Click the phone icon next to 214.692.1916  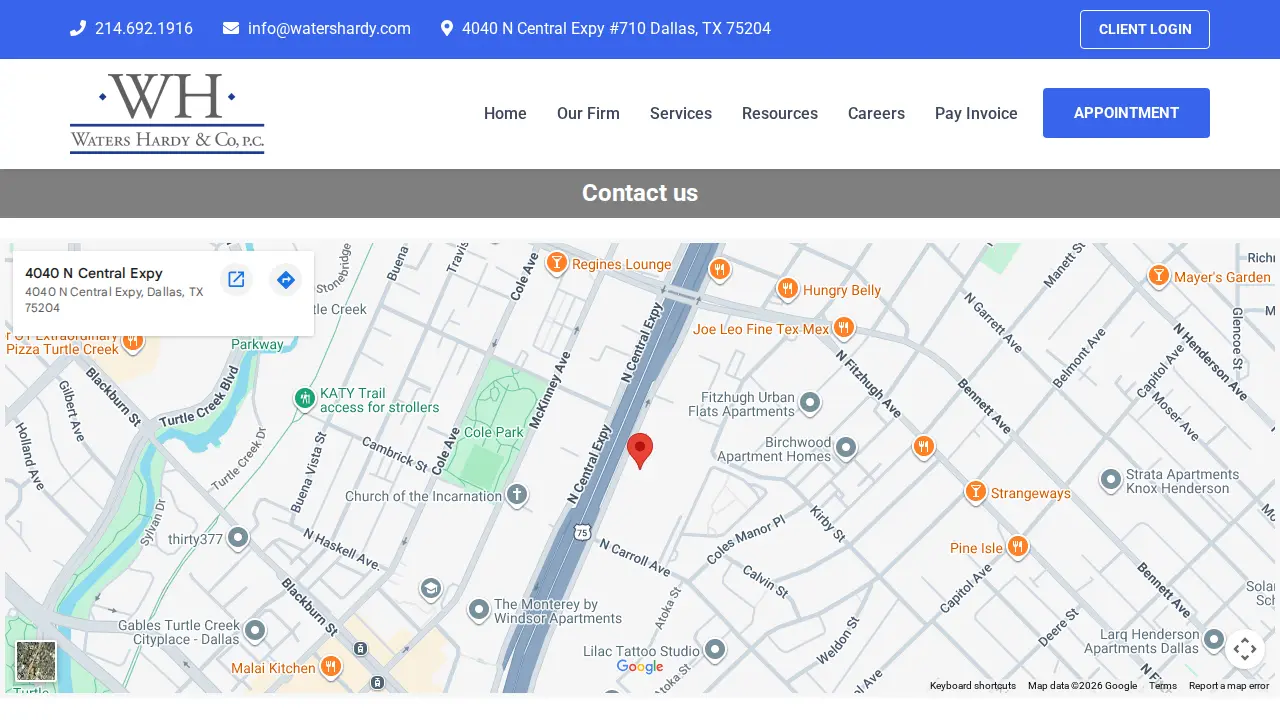[78, 28]
